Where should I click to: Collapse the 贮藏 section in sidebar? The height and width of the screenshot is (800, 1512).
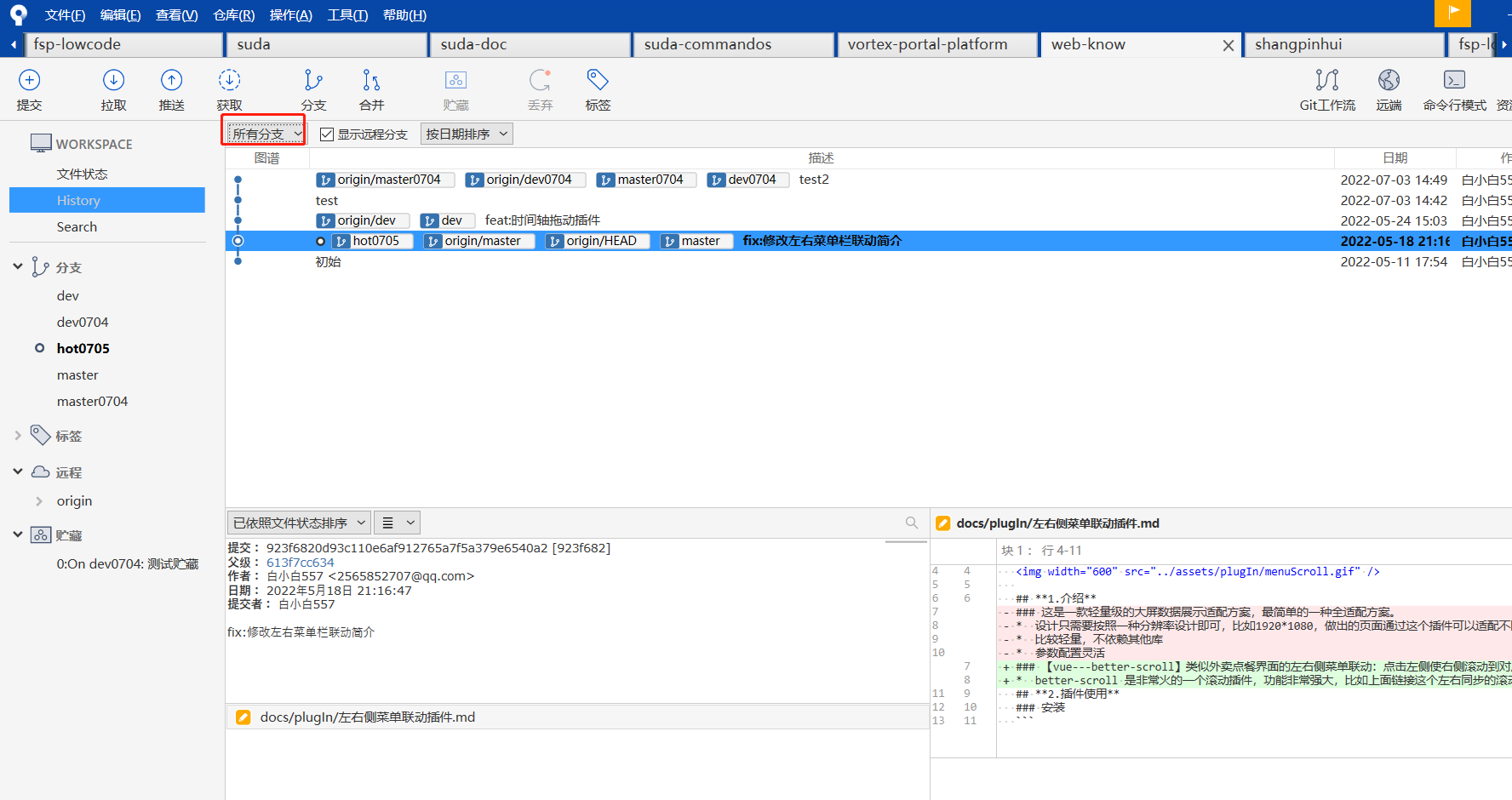(18, 534)
